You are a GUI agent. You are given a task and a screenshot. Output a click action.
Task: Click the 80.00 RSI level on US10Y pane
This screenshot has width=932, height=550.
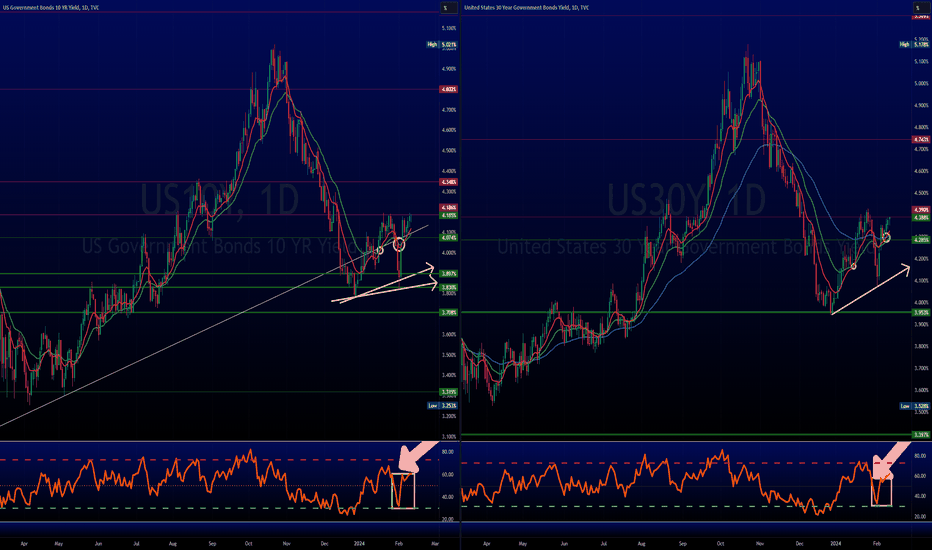[448, 452]
